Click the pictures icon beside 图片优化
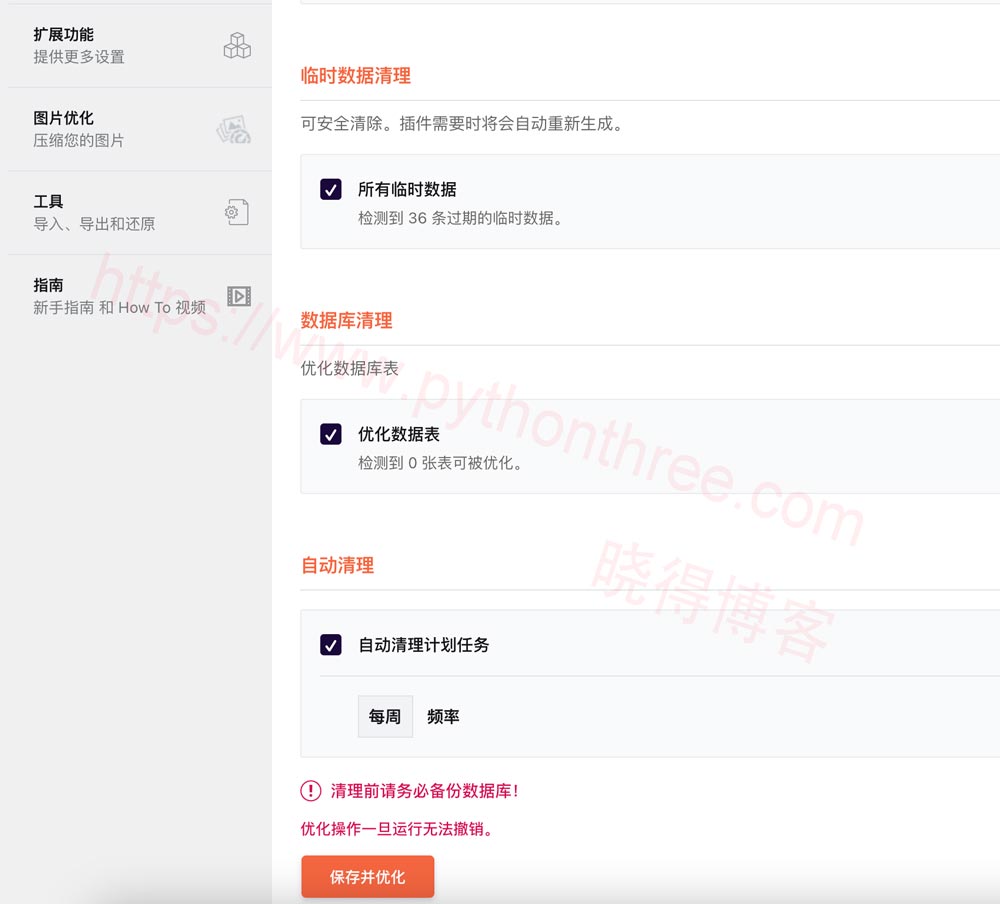The image size is (1000, 904). pyautogui.click(x=234, y=129)
